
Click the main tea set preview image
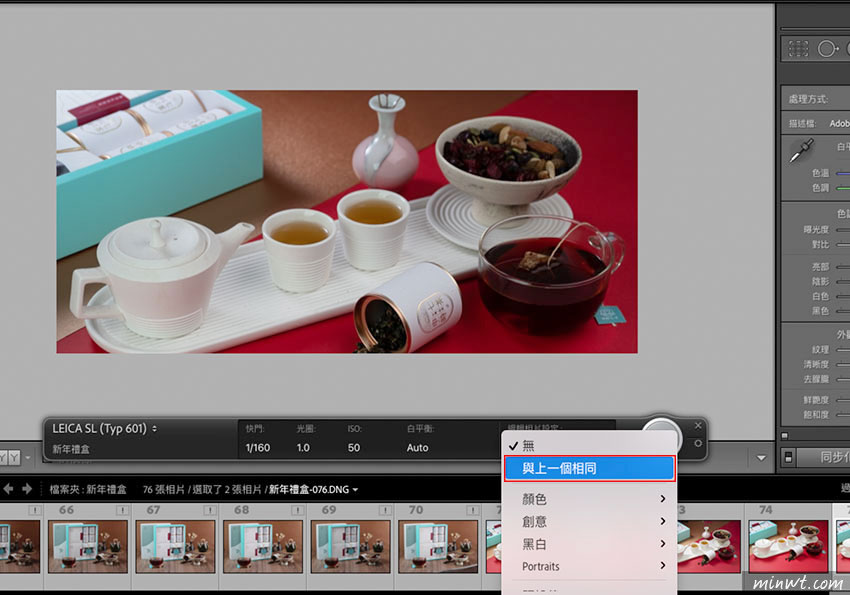(347, 222)
